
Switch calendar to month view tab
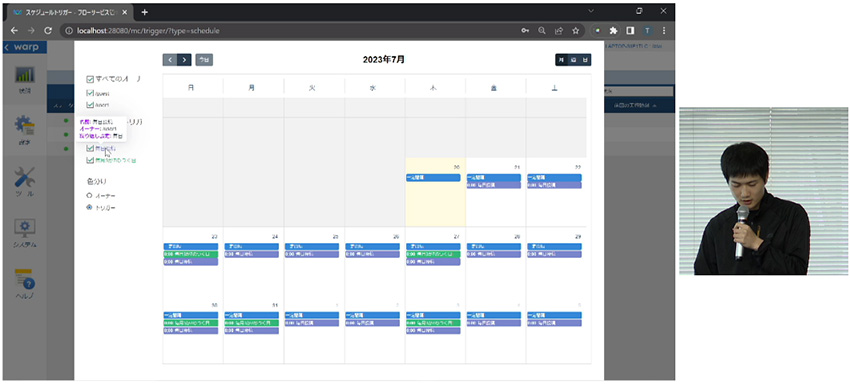pyautogui.click(x=561, y=60)
